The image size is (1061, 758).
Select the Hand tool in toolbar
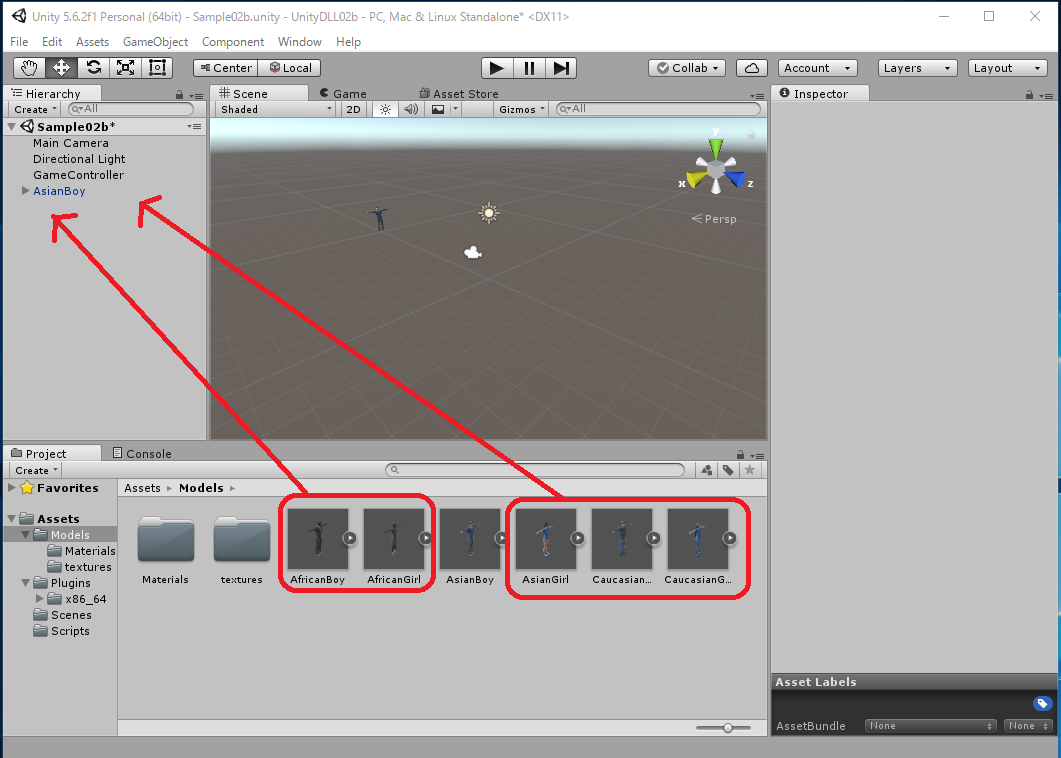click(x=29, y=68)
